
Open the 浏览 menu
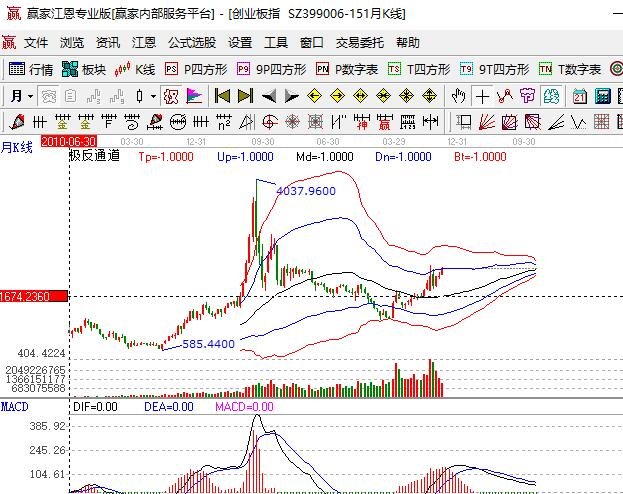coord(72,43)
